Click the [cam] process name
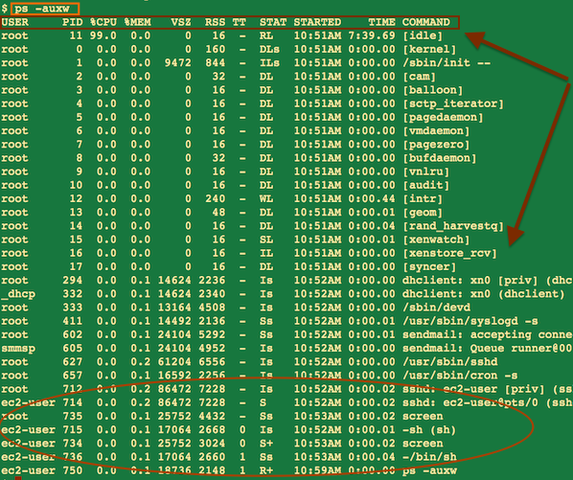This screenshot has width=573, height=480. tap(419, 76)
